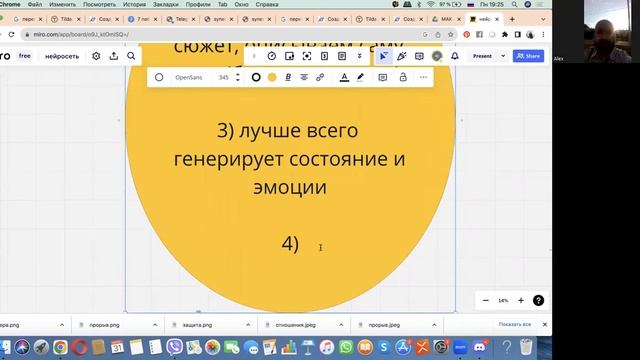Viewport: 640px width, 360px height.
Task: Open the comments panel in top bar
Action: (x=419, y=56)
